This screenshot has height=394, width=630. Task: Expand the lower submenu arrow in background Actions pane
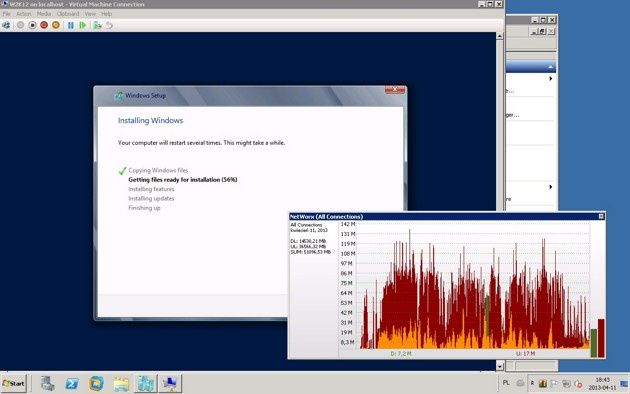click(x=550, y=187)
